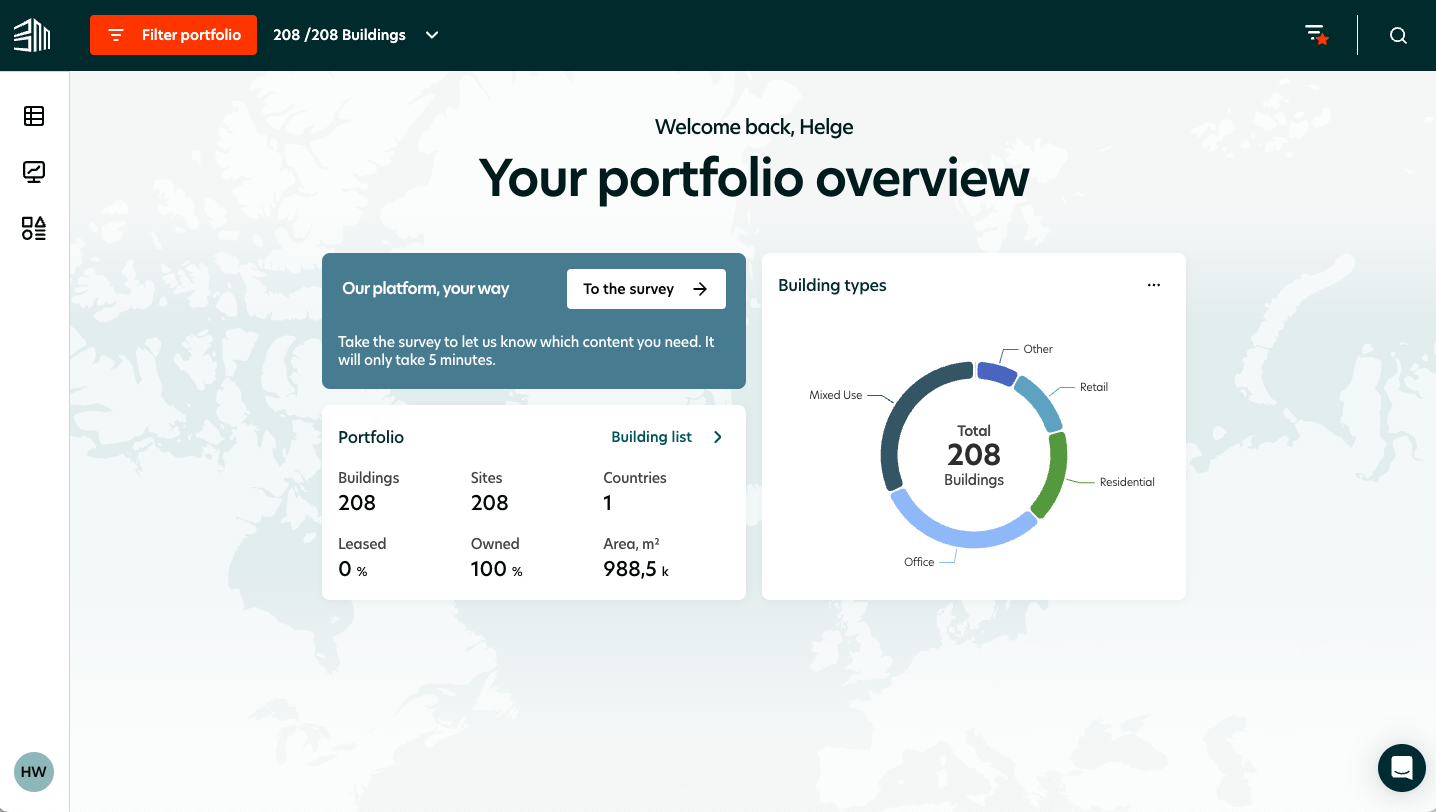Click the Countries value 1
This screenshot has height=812, width=1436.
click(608, 503)
